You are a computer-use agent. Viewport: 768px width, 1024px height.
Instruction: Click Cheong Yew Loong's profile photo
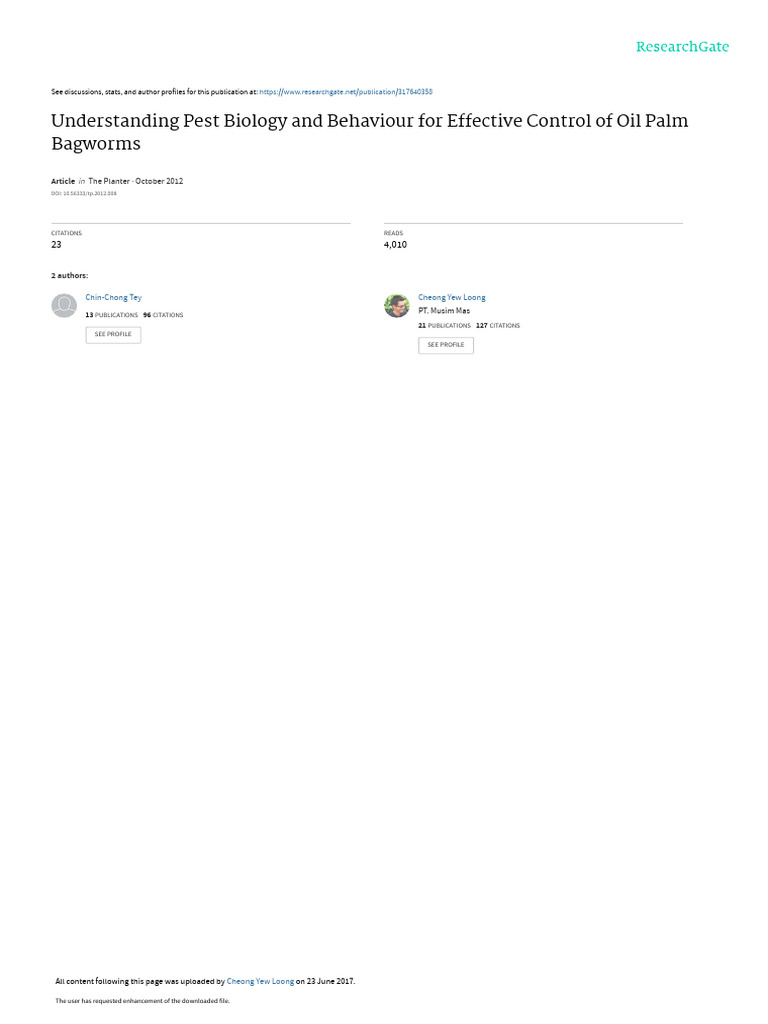coord(396,306)
